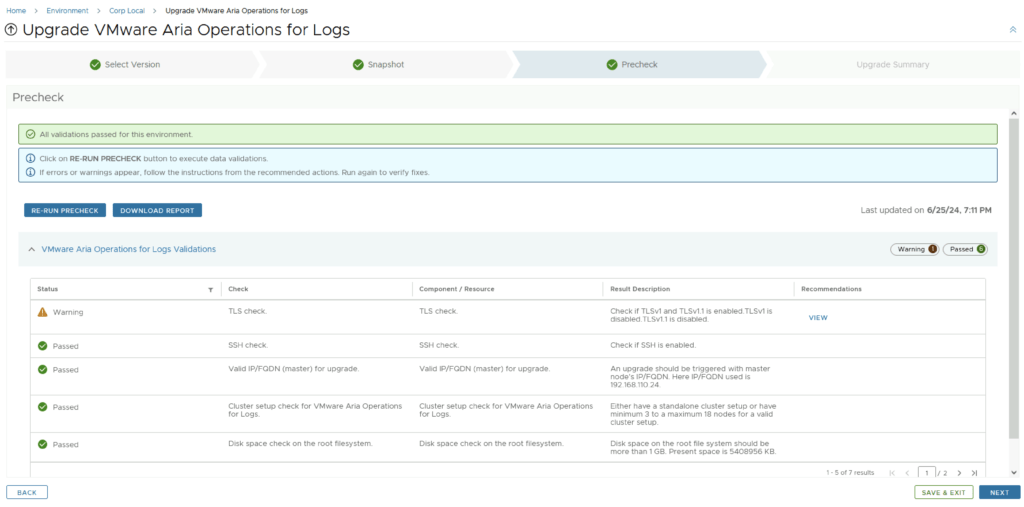Toggle the Warning count badge
Screen dimensions: 1024x507
[914, 249]
